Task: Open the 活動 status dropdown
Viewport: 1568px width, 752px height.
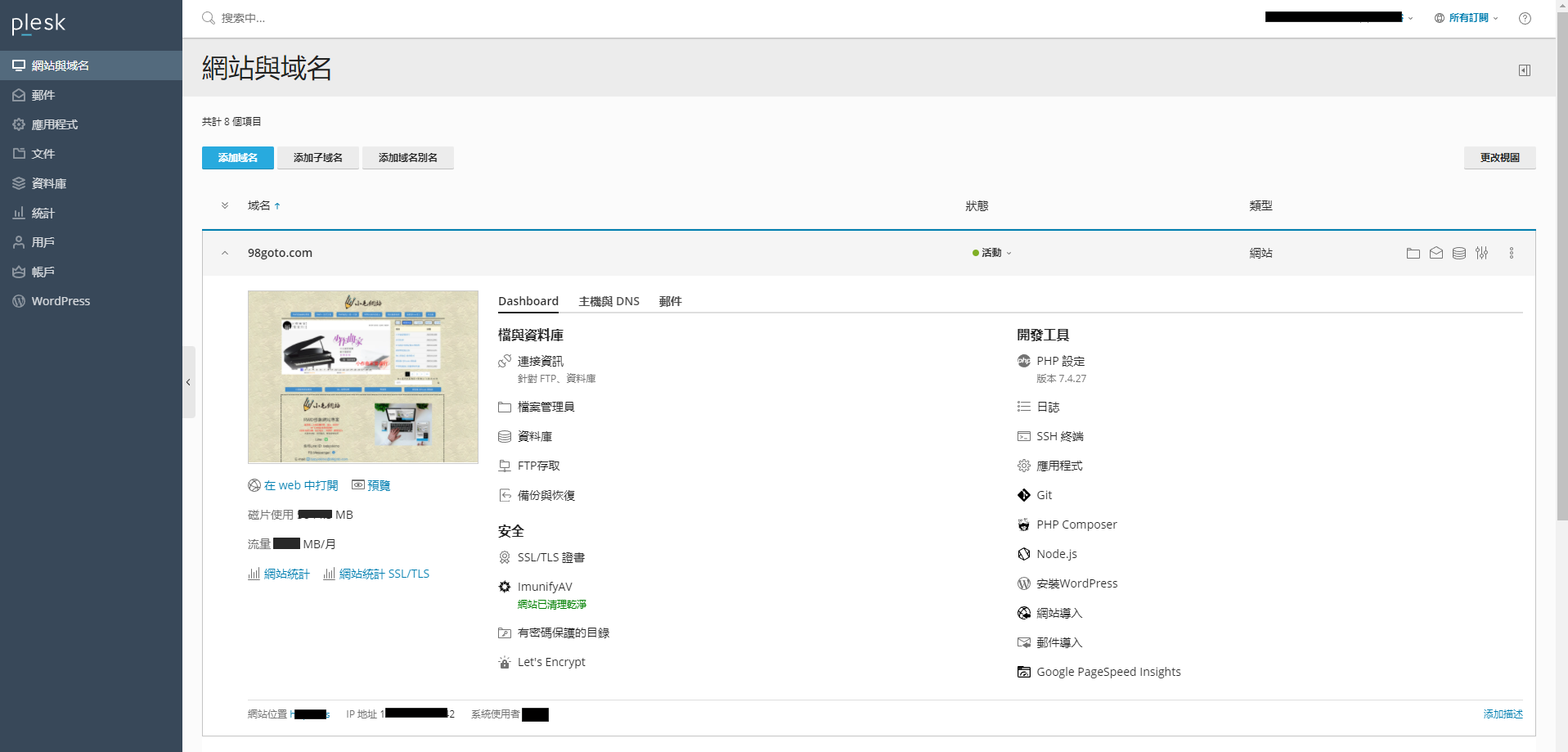Action: 992,253
